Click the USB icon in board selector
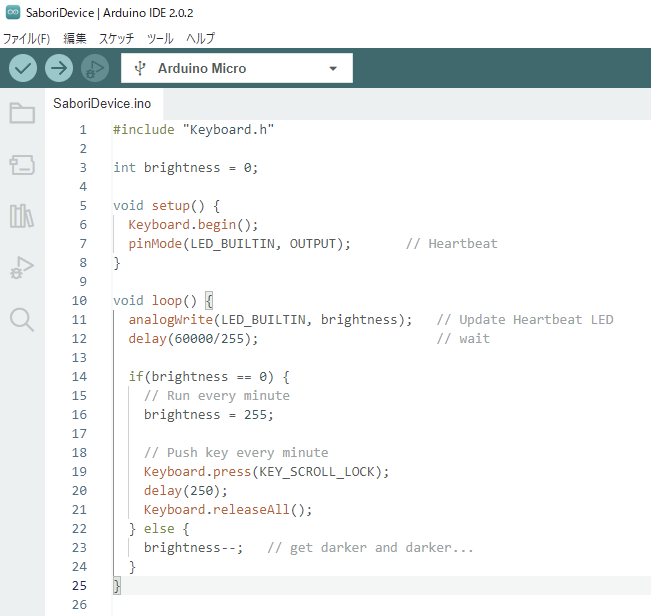The image size is (651, 616). tap(140, 68)
